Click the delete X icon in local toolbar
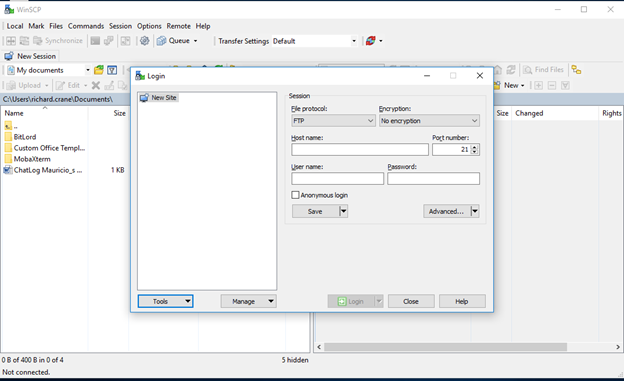The width and height of the screenshot is (624, 381). (x=96, y=85)
